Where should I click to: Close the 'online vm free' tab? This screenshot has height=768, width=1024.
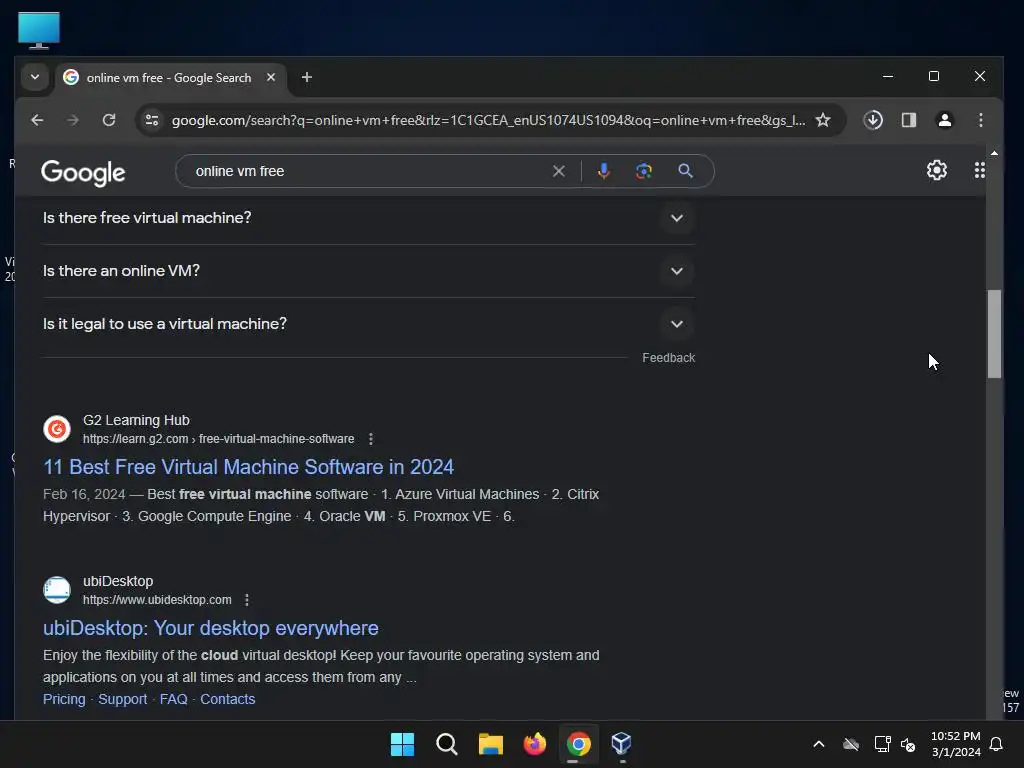[x=271, y=77]
